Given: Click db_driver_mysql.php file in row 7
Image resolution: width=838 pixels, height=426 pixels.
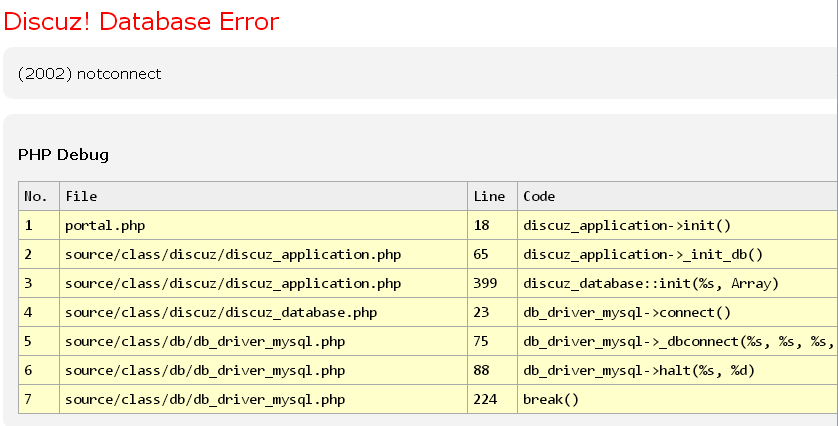Looking at the screenshot, I should pos(263,399).
